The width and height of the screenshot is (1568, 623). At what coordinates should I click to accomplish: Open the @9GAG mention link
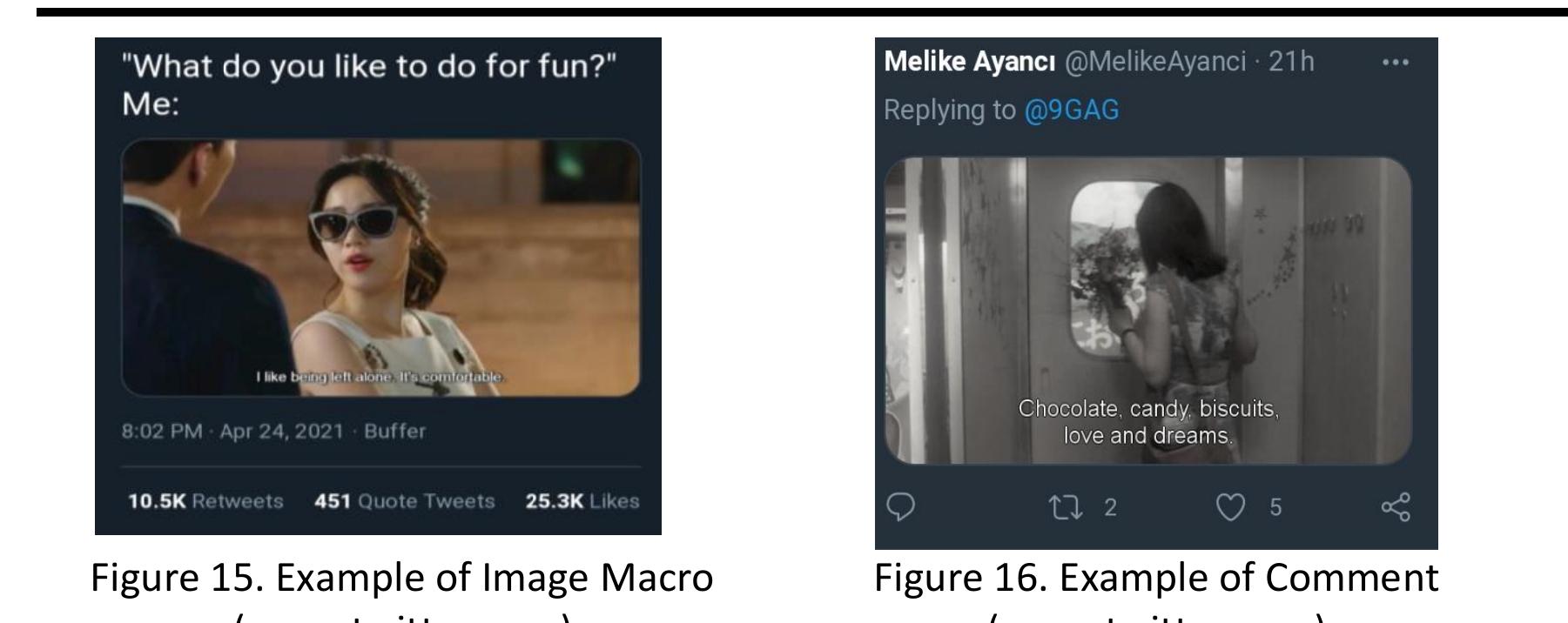click(1072, 111)
